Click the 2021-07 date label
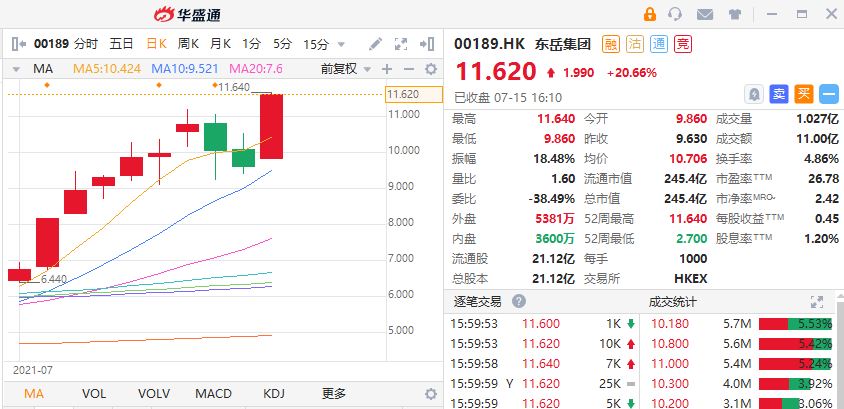Image resolution: width=844 pixels, height=409 pixels. click(x=33, y=370)
